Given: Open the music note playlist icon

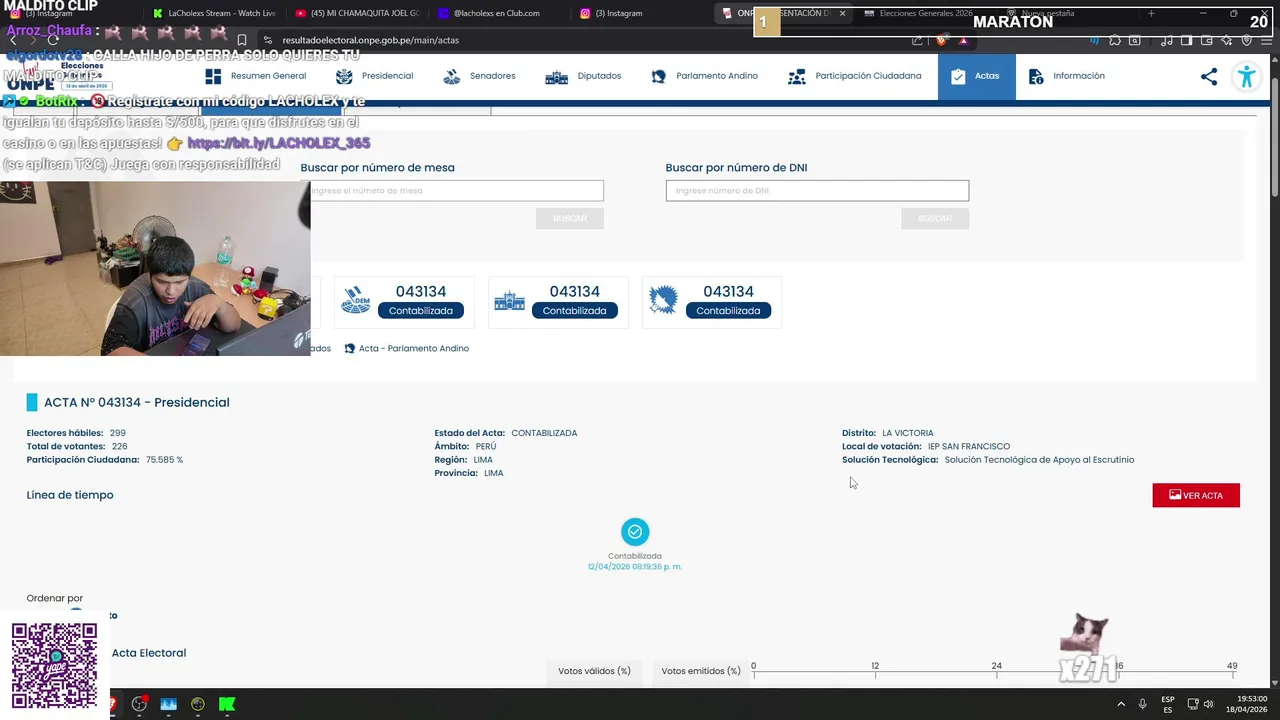Looking at the screenshot, I should tap(1166, 40).
